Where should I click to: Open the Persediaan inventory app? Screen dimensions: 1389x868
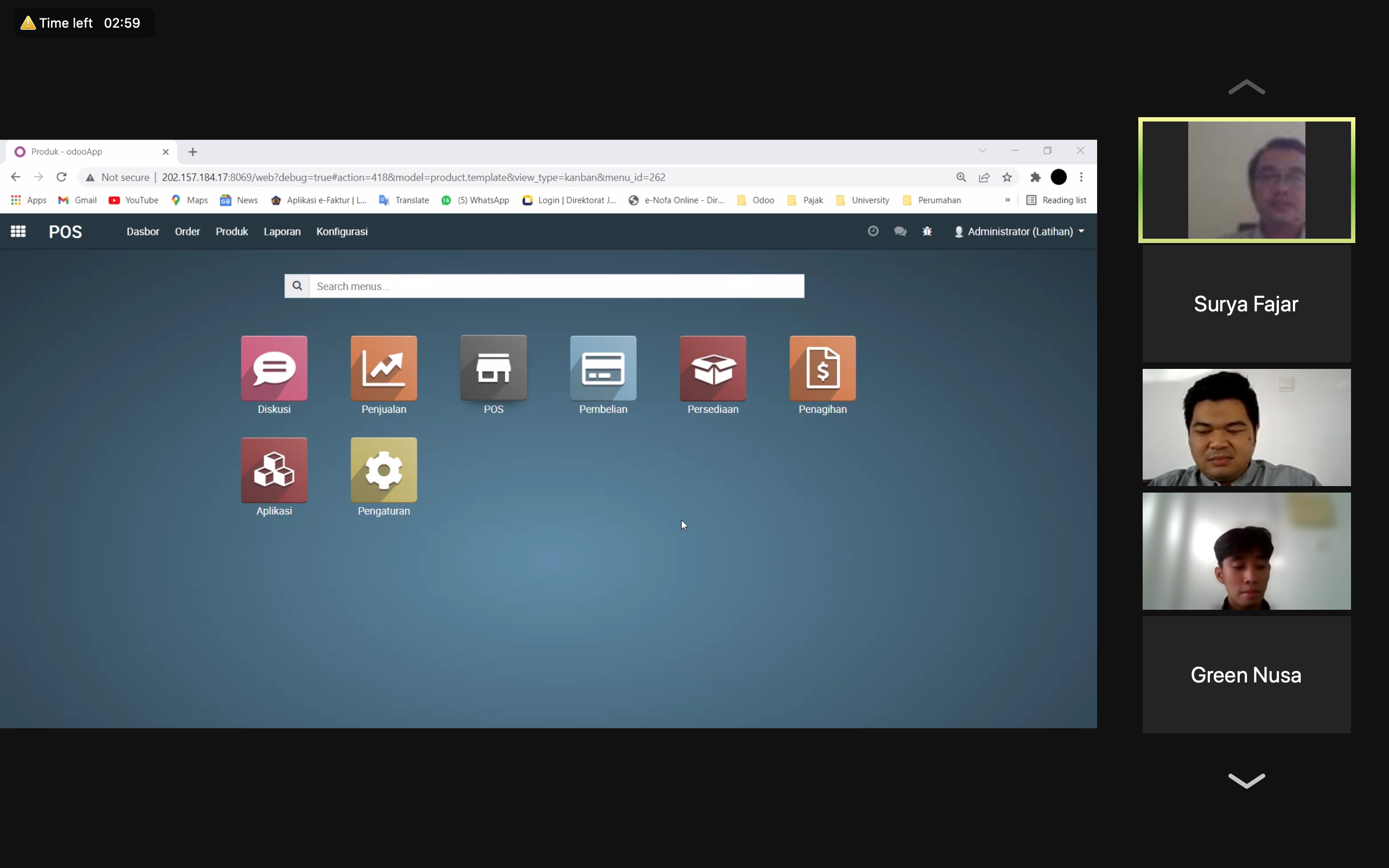tap(712, 368)
